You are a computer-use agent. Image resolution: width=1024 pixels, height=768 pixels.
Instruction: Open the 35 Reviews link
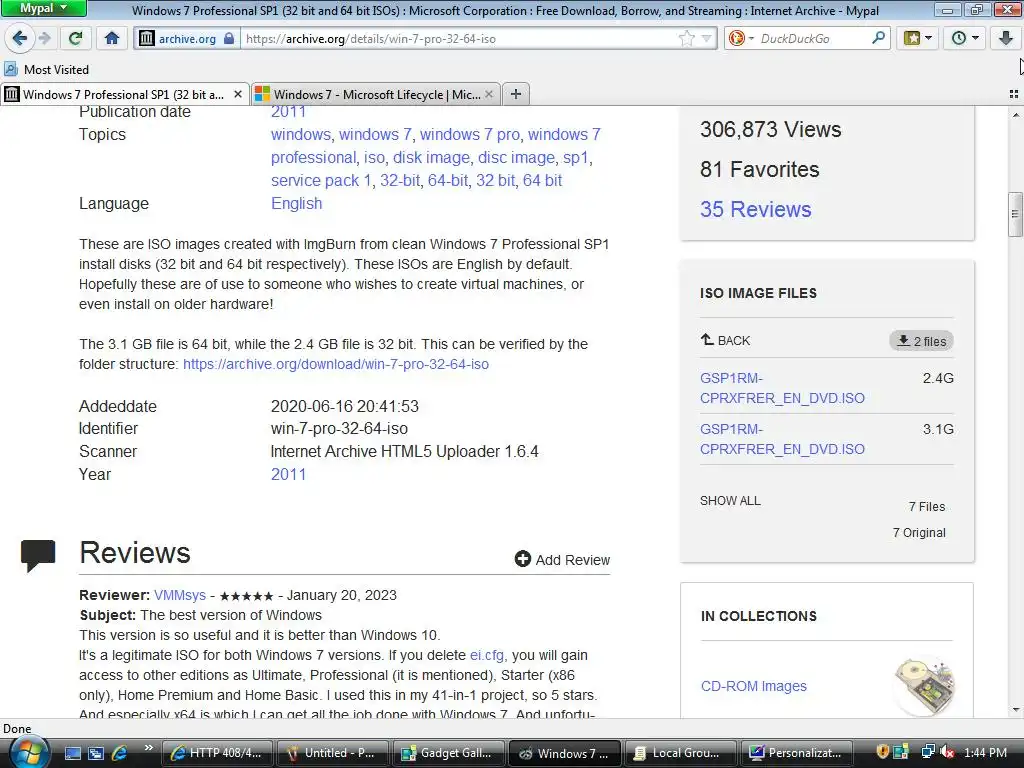756,209
